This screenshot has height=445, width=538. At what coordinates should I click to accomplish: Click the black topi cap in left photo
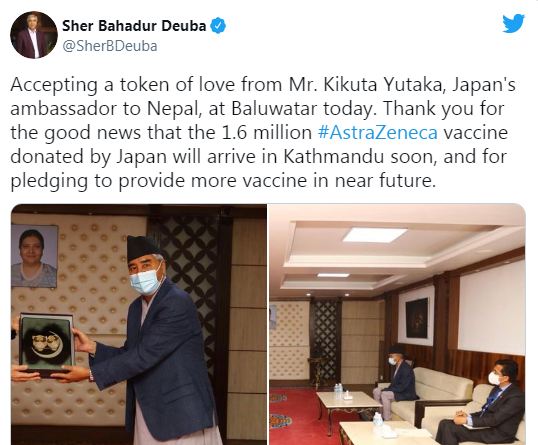[143, 248]
